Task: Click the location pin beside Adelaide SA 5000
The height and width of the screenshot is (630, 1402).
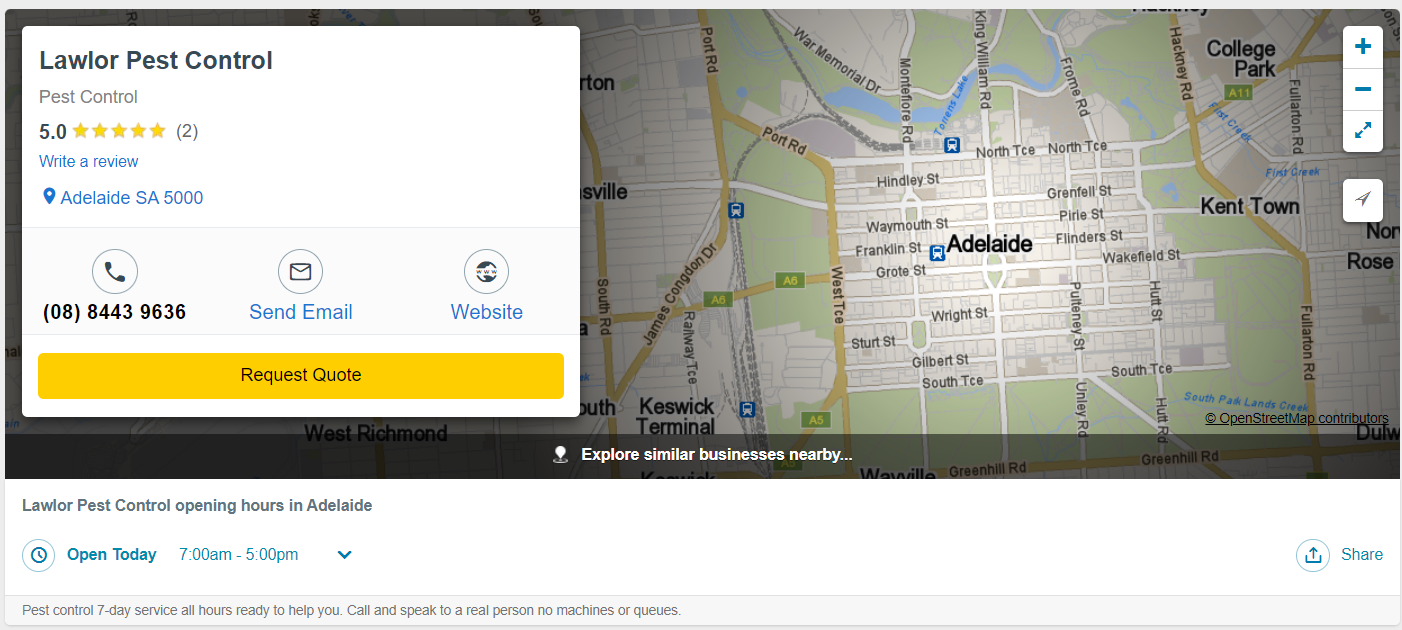Action: click(x=48, y=197)
